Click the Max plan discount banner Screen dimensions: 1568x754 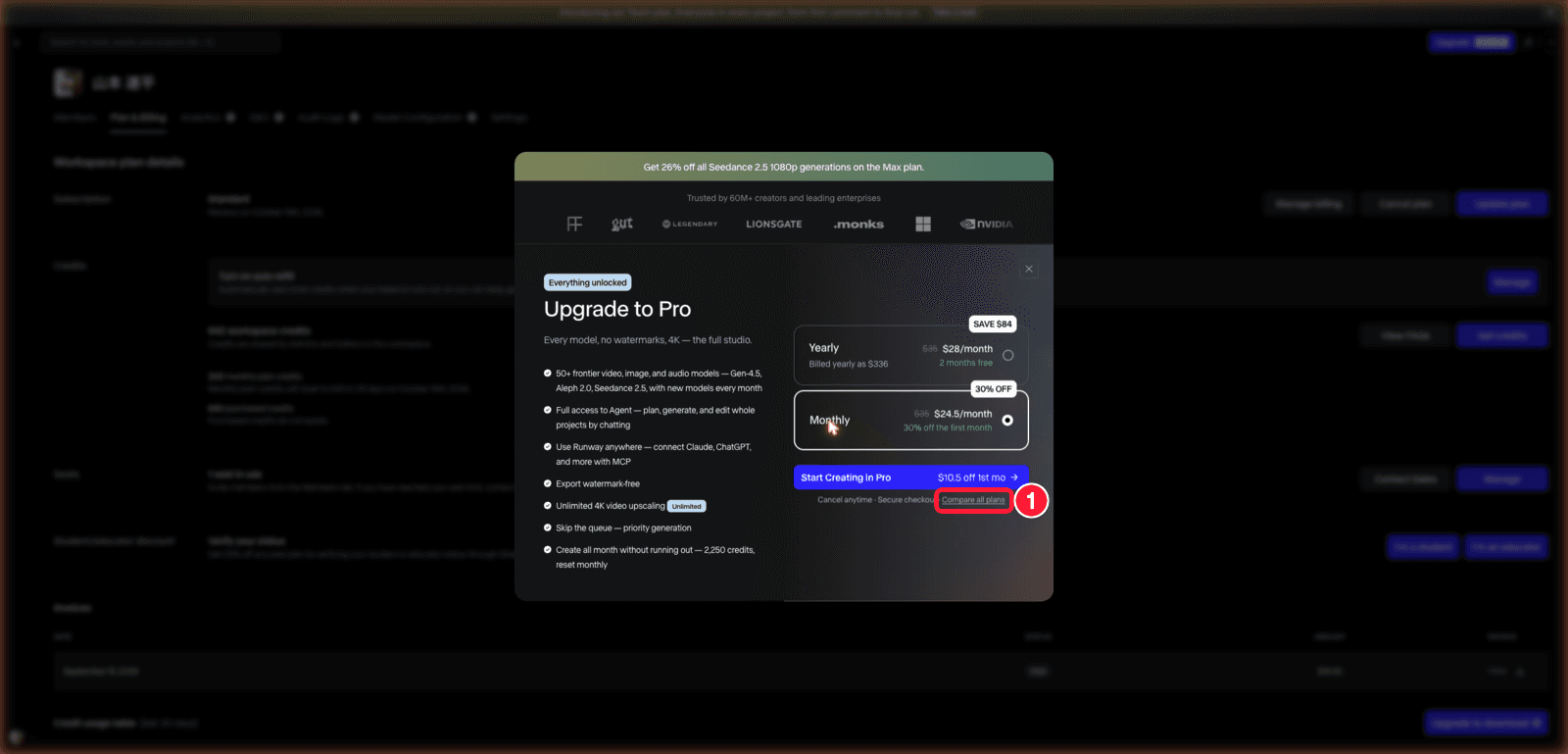(x=784, y=167)
